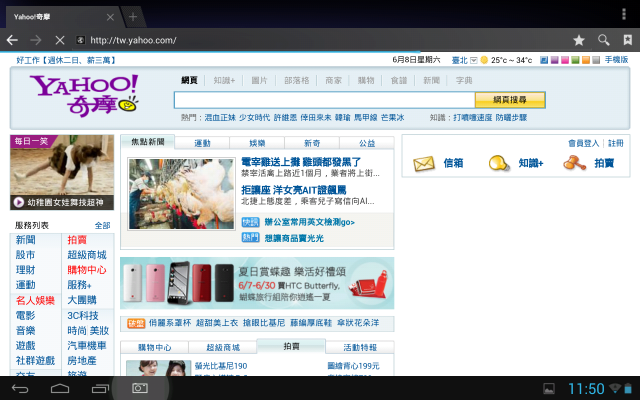Close the Yahoo!奇摩 tab
640x400 pixels.
tap(110, 17)
